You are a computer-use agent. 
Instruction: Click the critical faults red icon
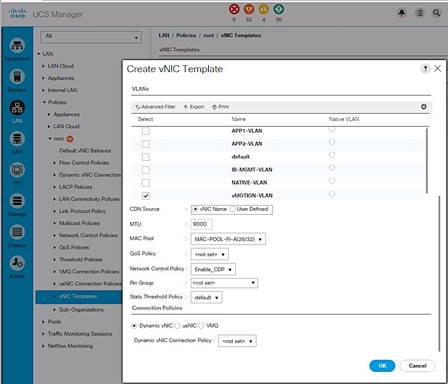(x=234, y=9)
